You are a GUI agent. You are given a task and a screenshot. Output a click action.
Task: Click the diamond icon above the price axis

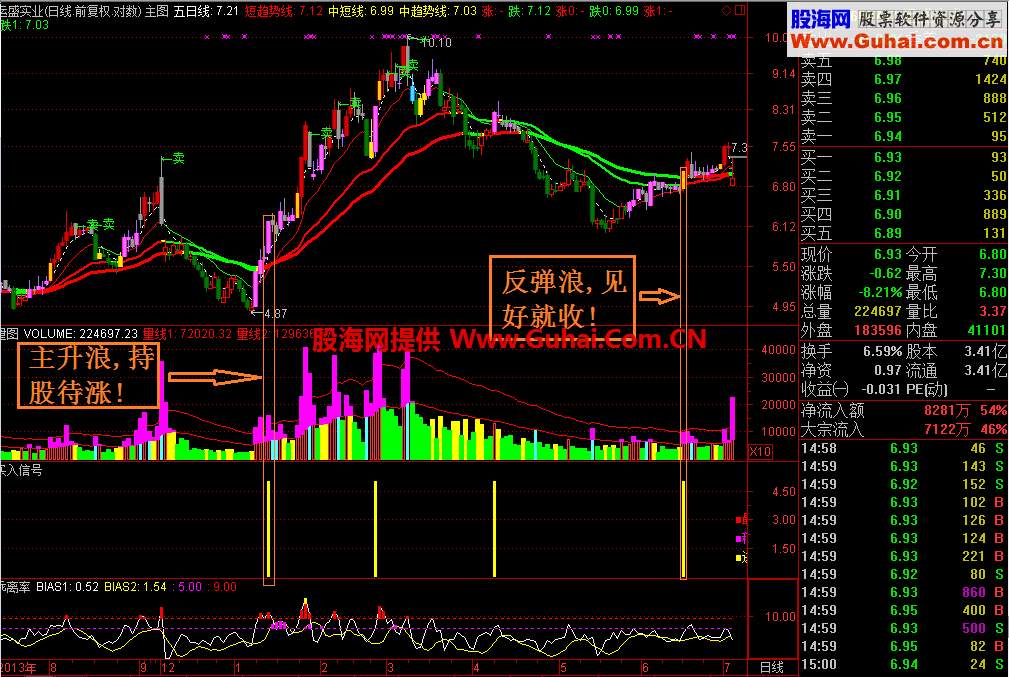727,10
